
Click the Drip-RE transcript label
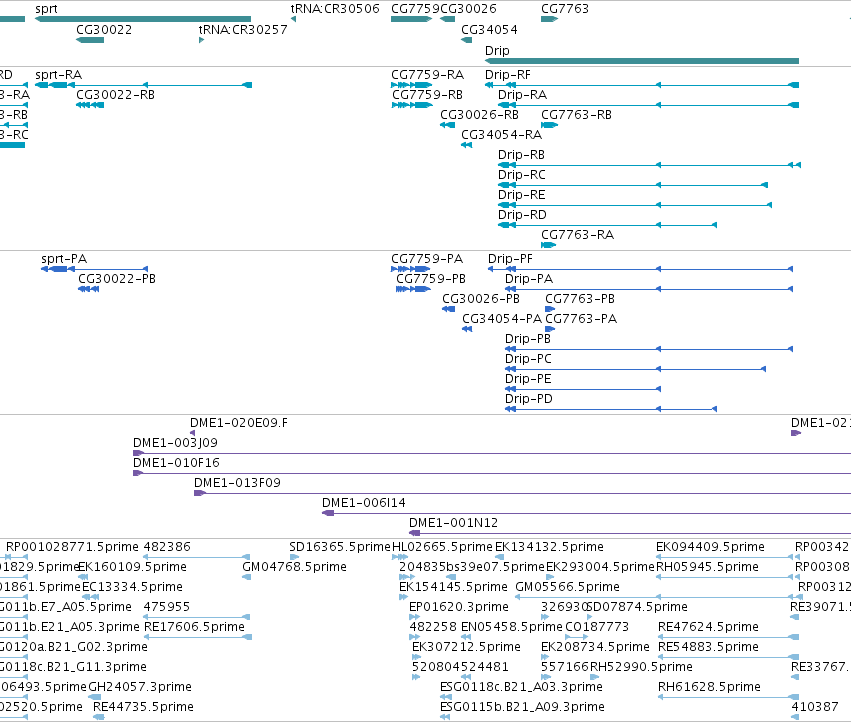522,194
